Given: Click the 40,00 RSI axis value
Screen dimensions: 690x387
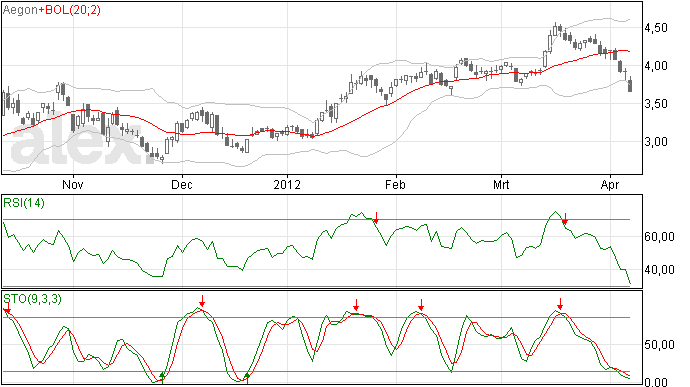Looking at the screenshot, I should coord(659,269).
